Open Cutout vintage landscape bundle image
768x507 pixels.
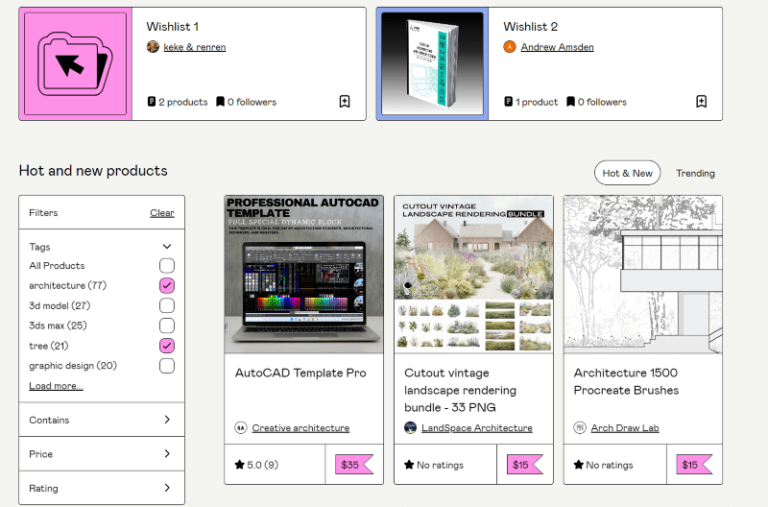click(474, 274)
